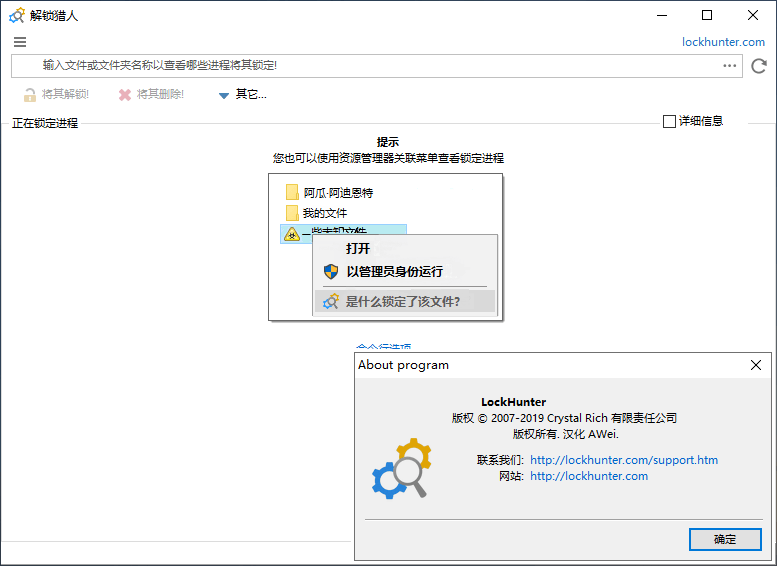This screenshot has width=777, height=566.
Task: Click the 确定 button in the About dialog
Action: point(725,539)
